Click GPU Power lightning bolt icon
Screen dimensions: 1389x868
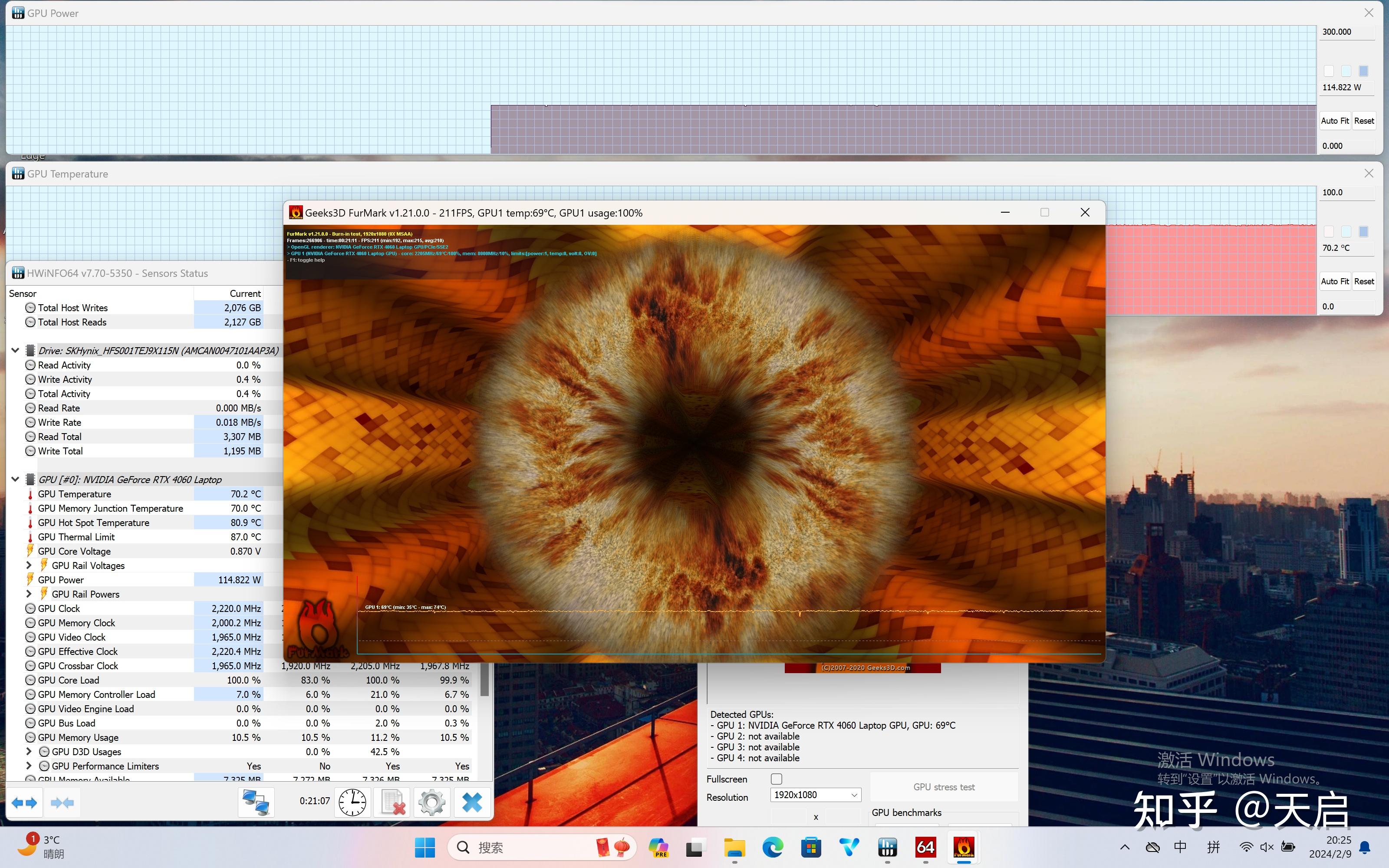[30, 580]
